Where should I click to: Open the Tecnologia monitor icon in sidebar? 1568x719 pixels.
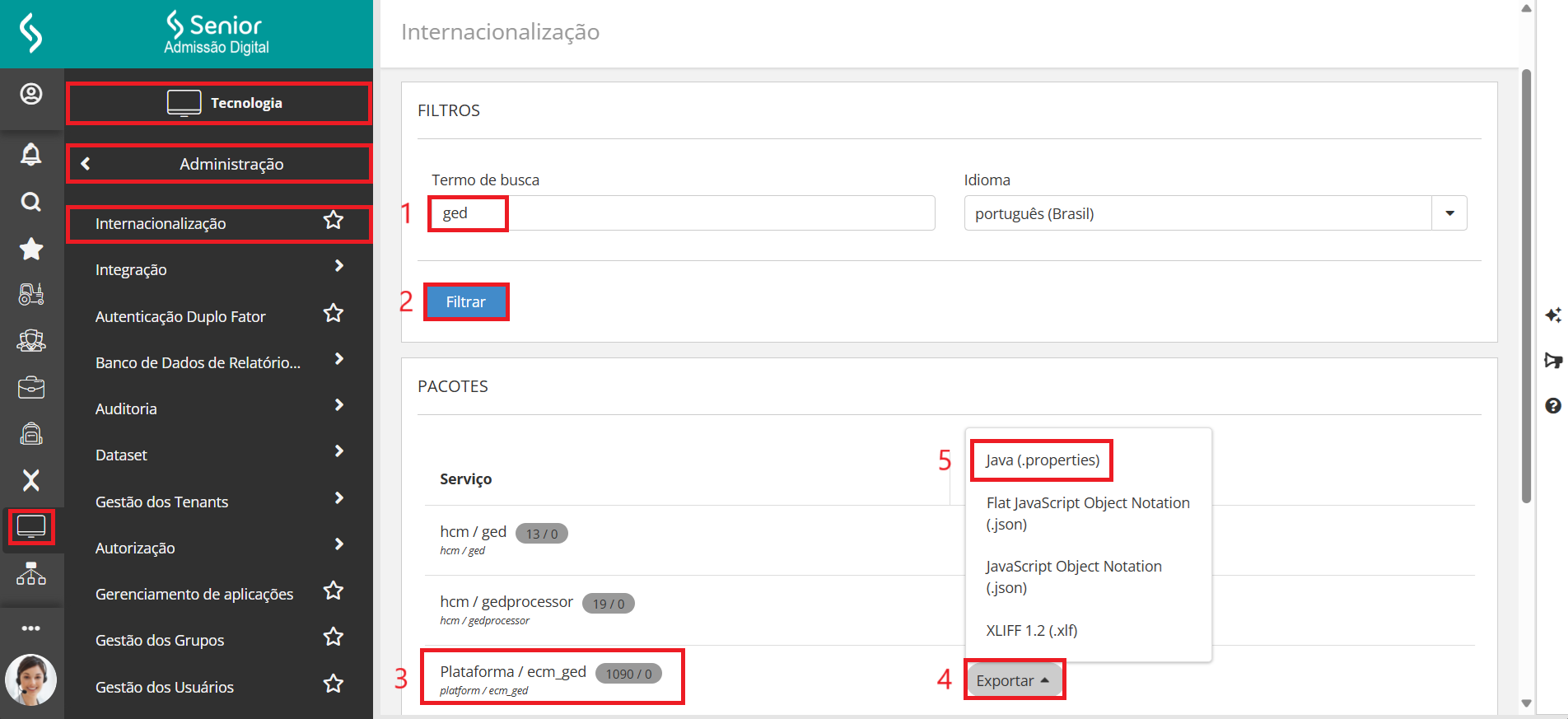coord(31,526)
